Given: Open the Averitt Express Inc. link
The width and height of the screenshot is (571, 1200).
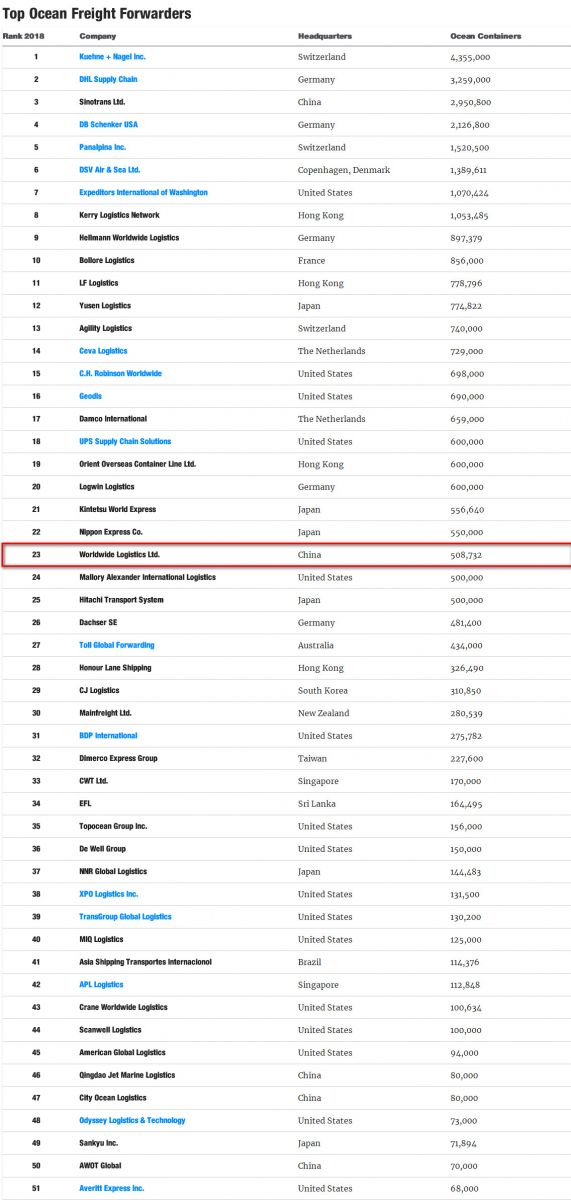Looking at the screenshot, I should (111, 1188).
